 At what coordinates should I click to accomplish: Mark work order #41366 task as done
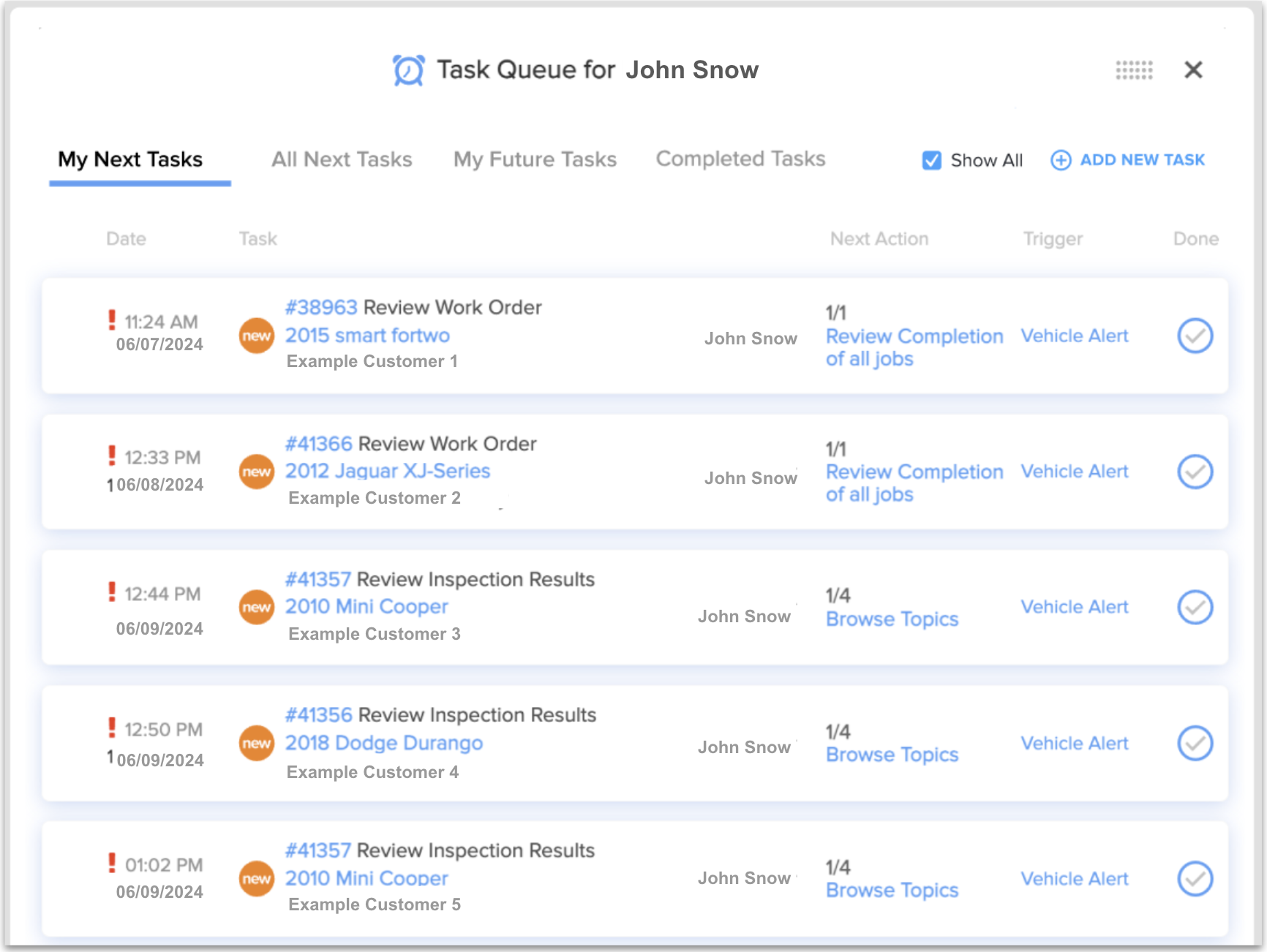coord(1195,472)
